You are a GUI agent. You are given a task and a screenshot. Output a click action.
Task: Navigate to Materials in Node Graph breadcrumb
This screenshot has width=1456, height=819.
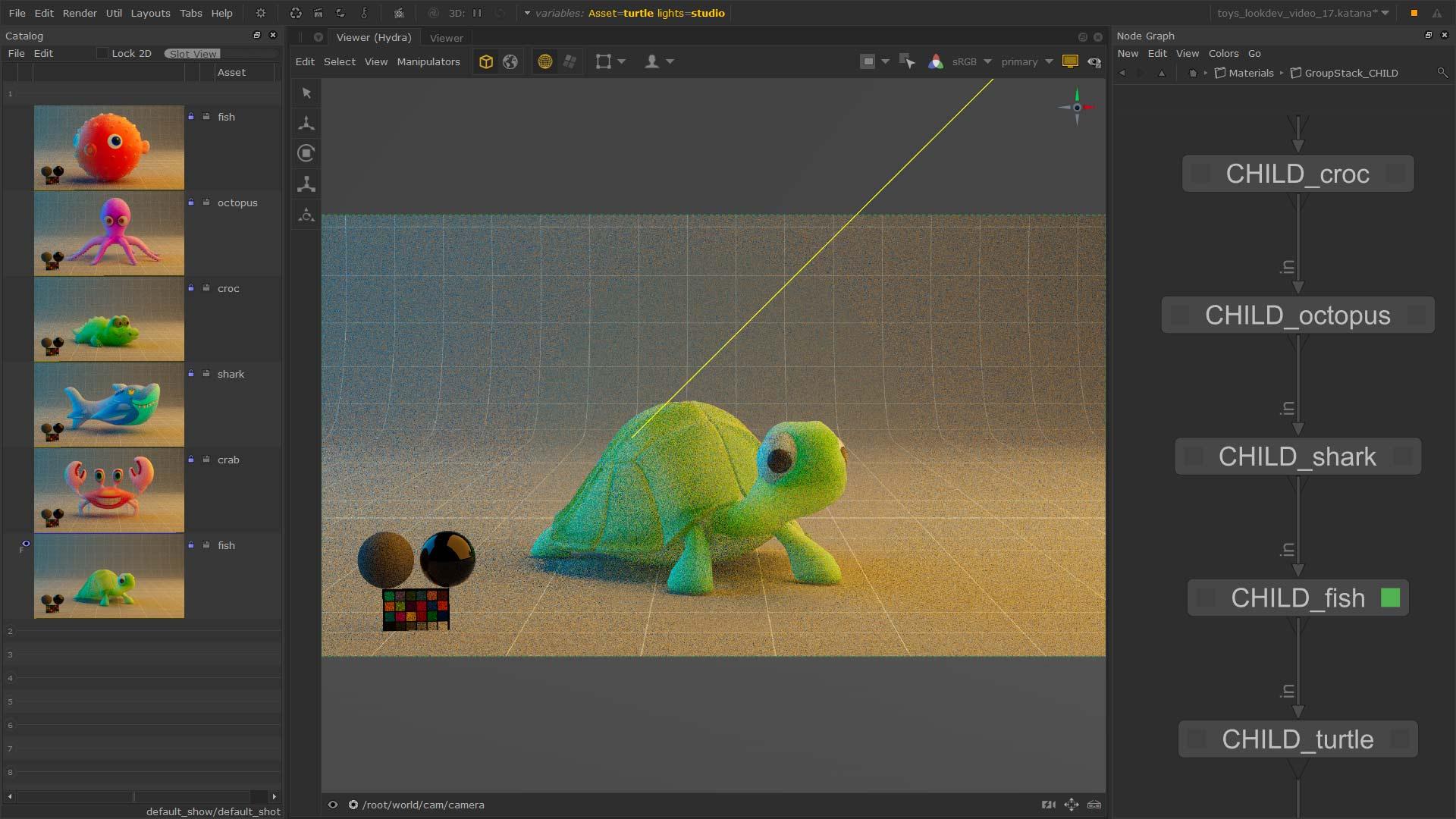pos(1250,73)
